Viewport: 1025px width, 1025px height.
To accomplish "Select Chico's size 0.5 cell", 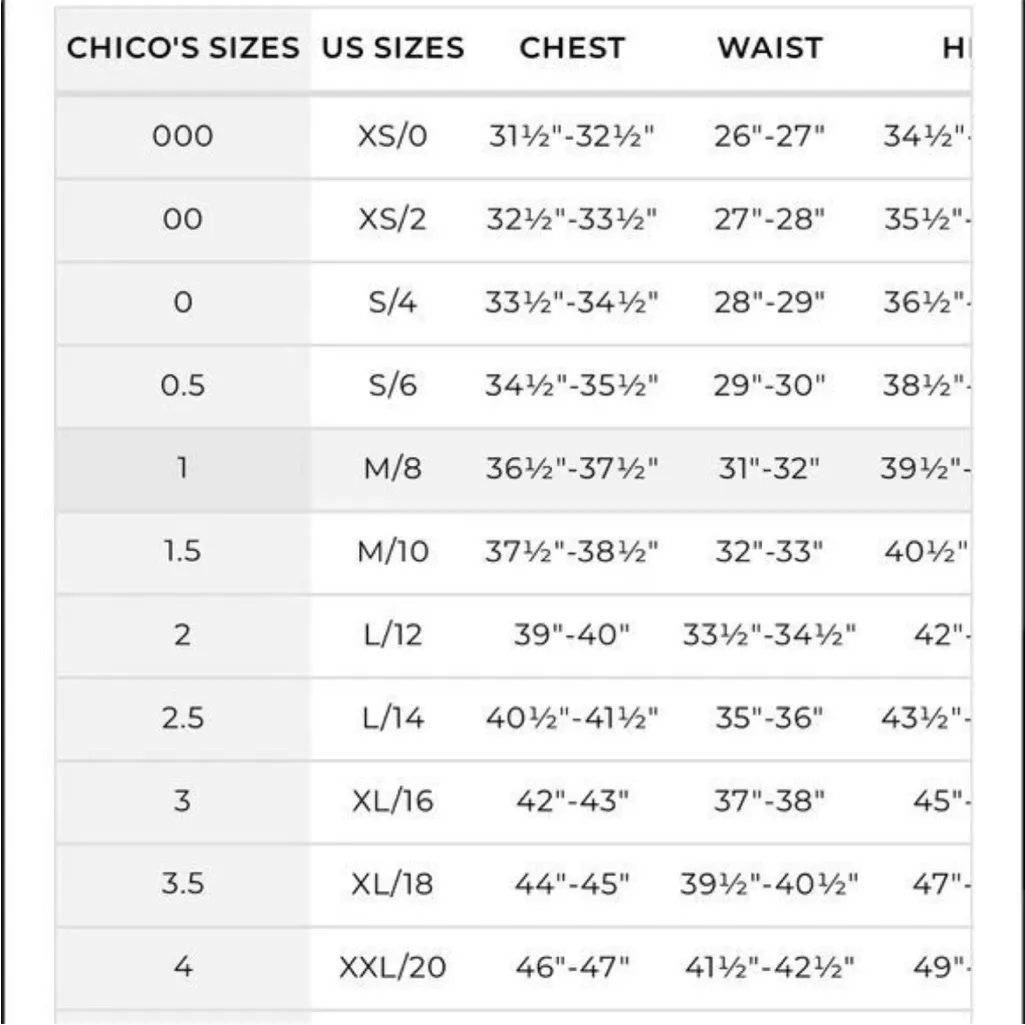I will coord(182,385).
